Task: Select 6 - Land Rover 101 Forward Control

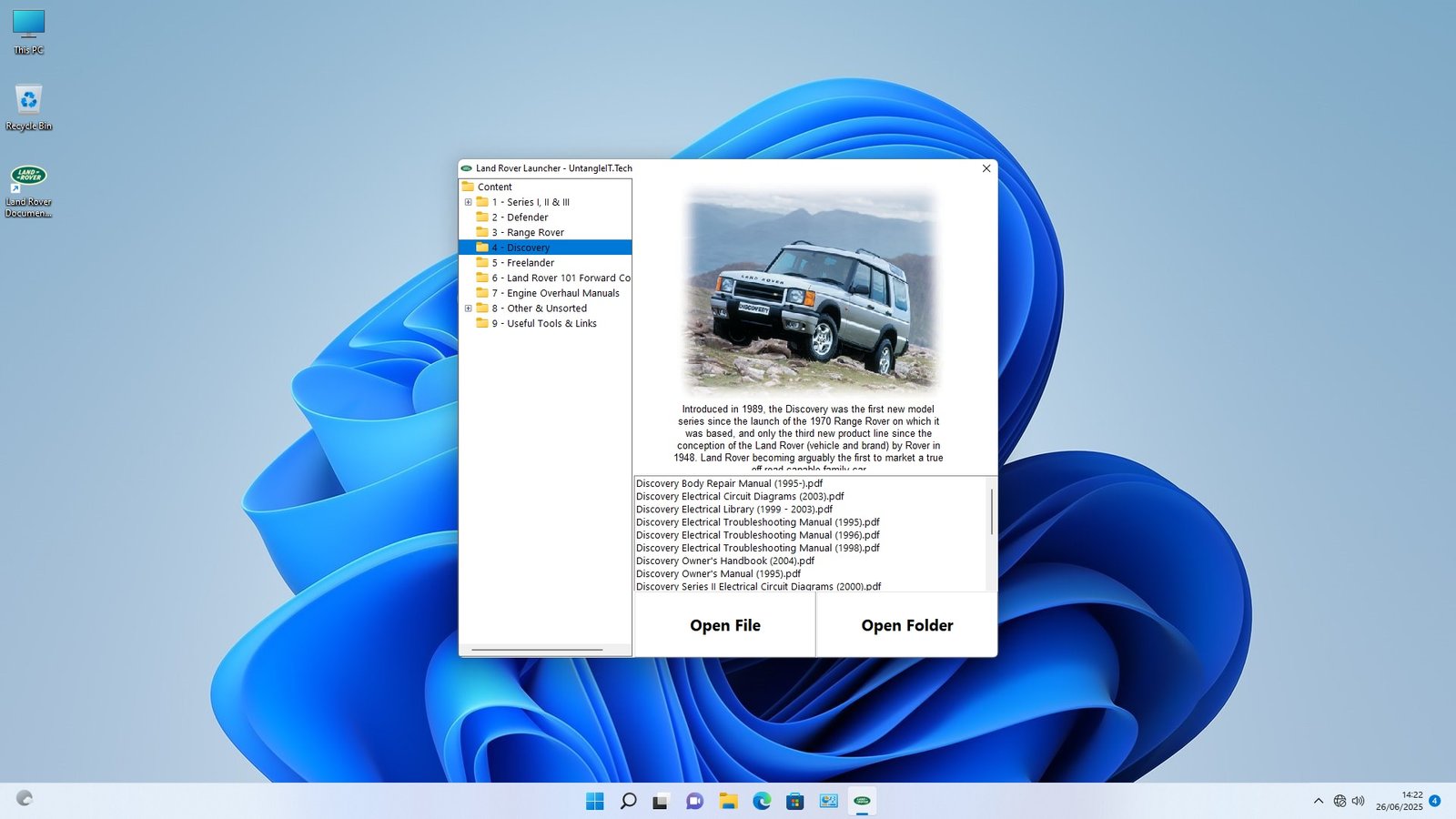Action: click(561, 278)
